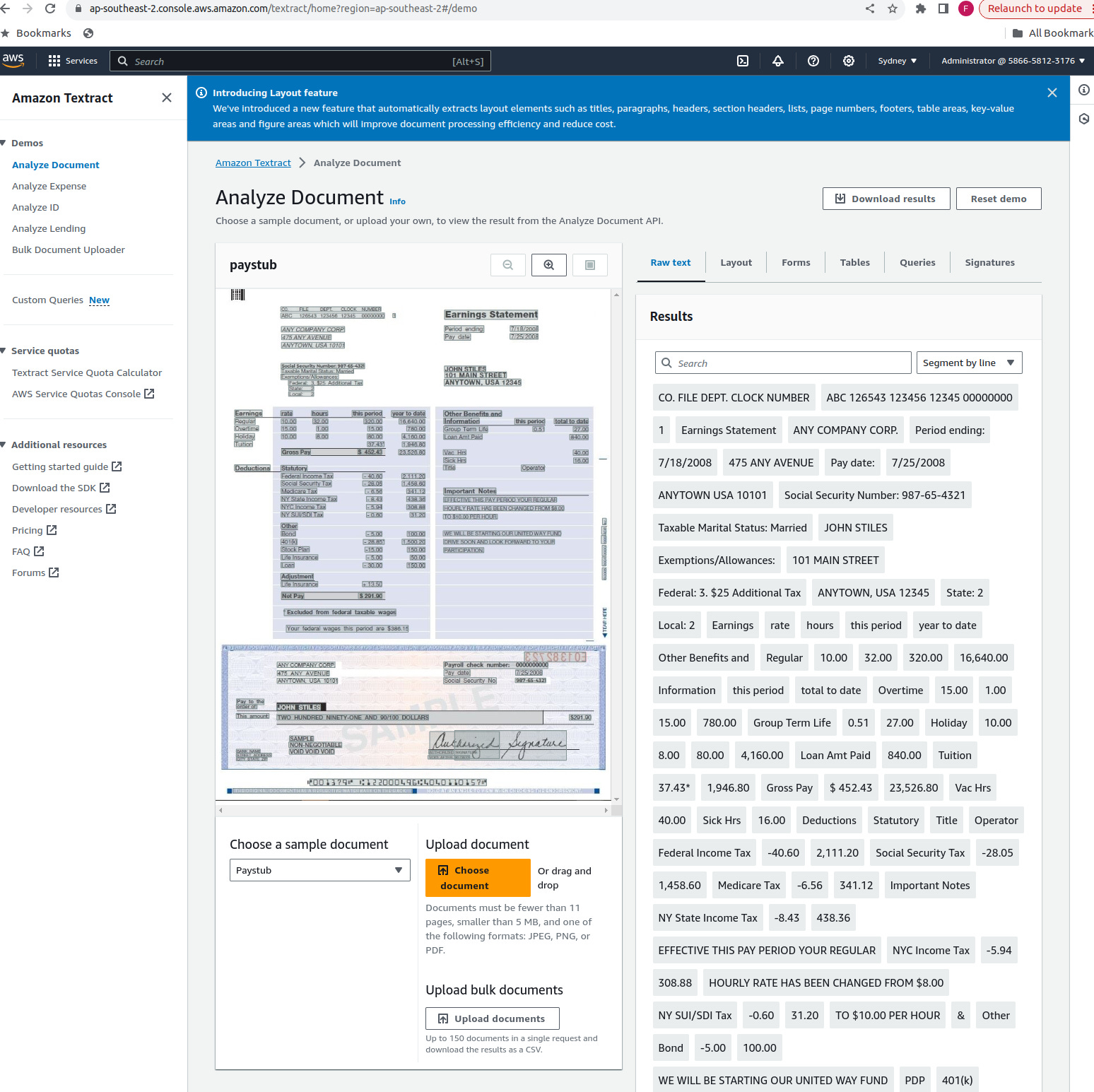This screenshot has width=1094, height=1092.
Task: Follow the Amazon Textract breadcrumb link
Action: pyautogui.click(x=253, y=163)
